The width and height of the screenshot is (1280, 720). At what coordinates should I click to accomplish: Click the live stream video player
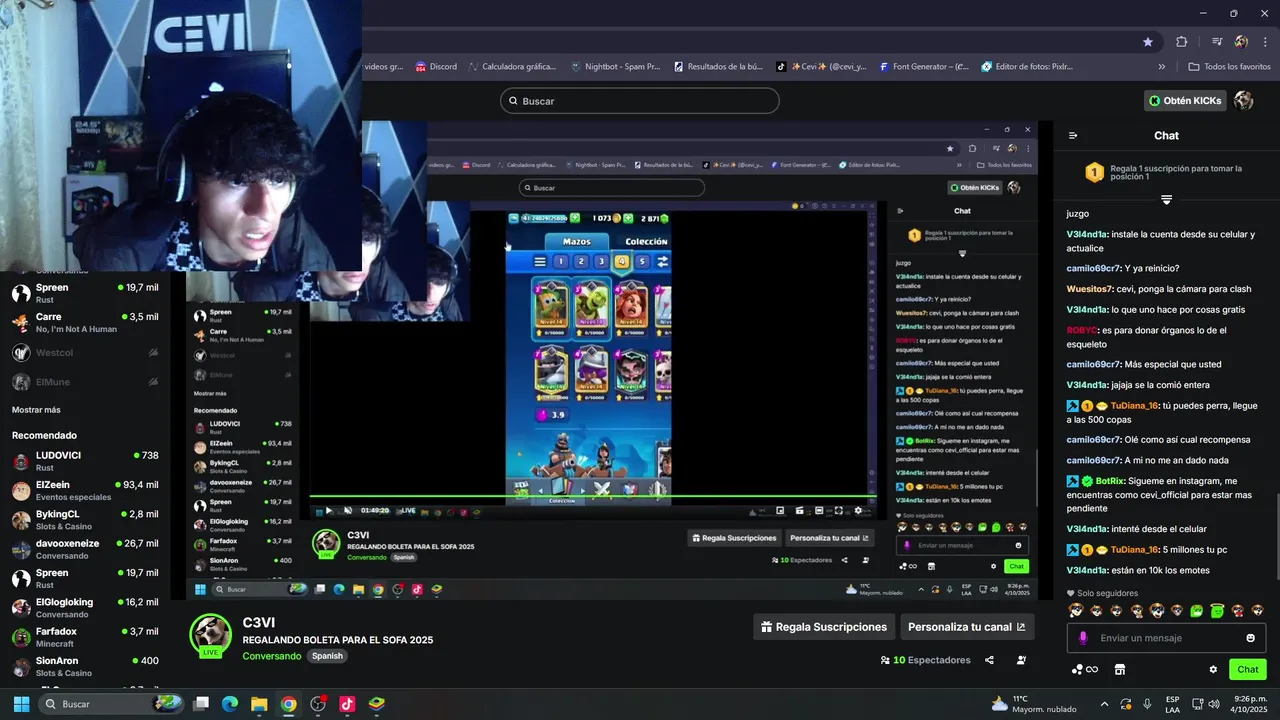click(x=612, y=360)
